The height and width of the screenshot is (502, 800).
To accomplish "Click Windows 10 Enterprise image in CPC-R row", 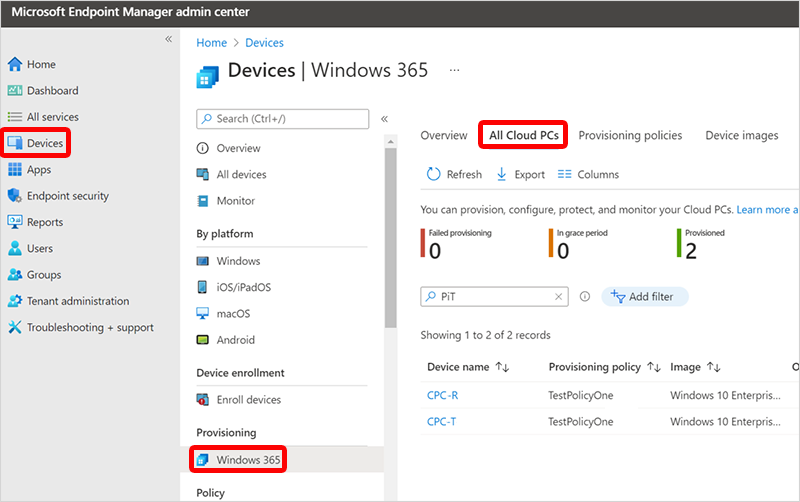I will click(725, 395).
